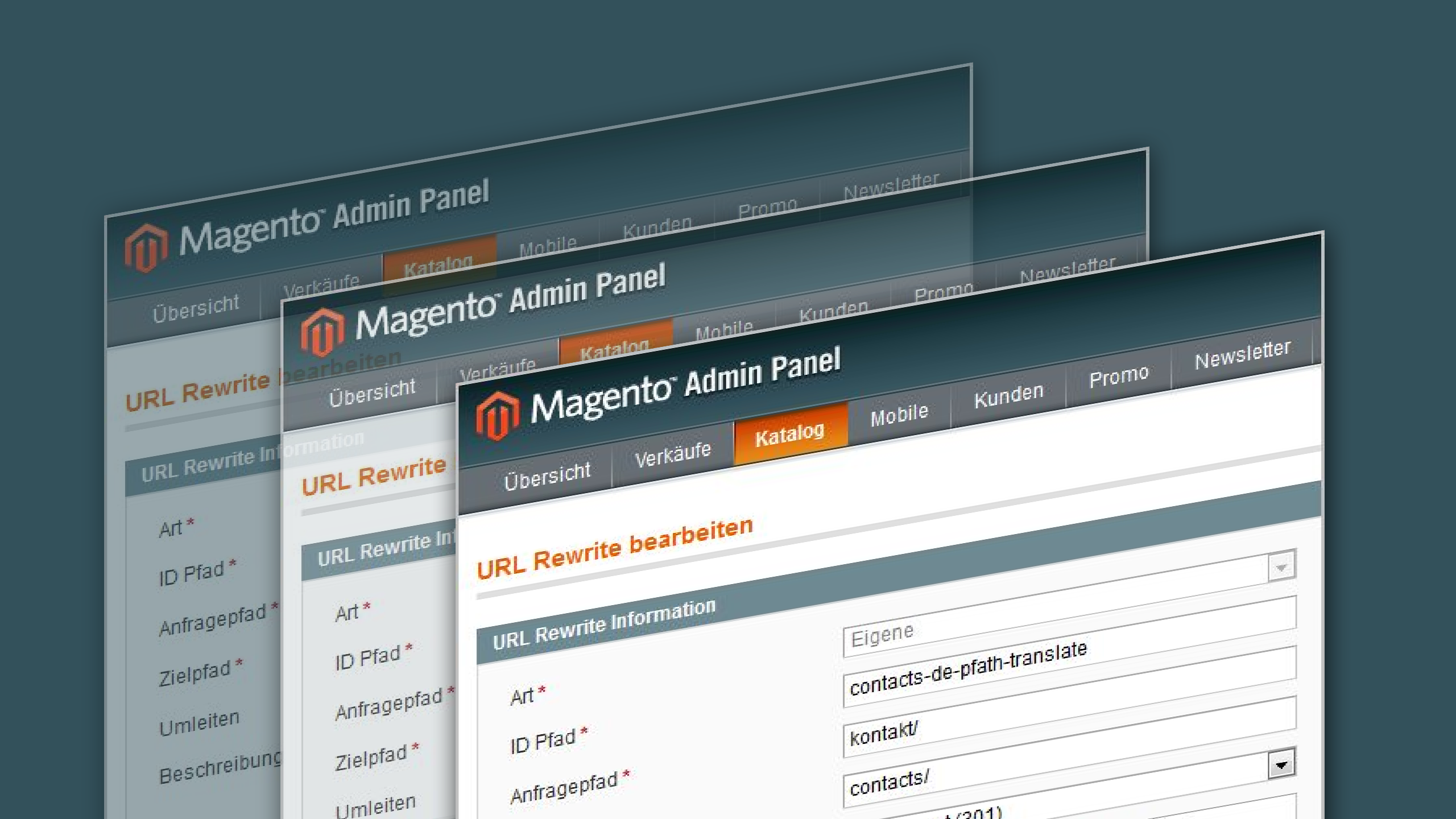Open the Newsletter menu in the back window
The image size is (1456, 819).
[x=891, y=185]
